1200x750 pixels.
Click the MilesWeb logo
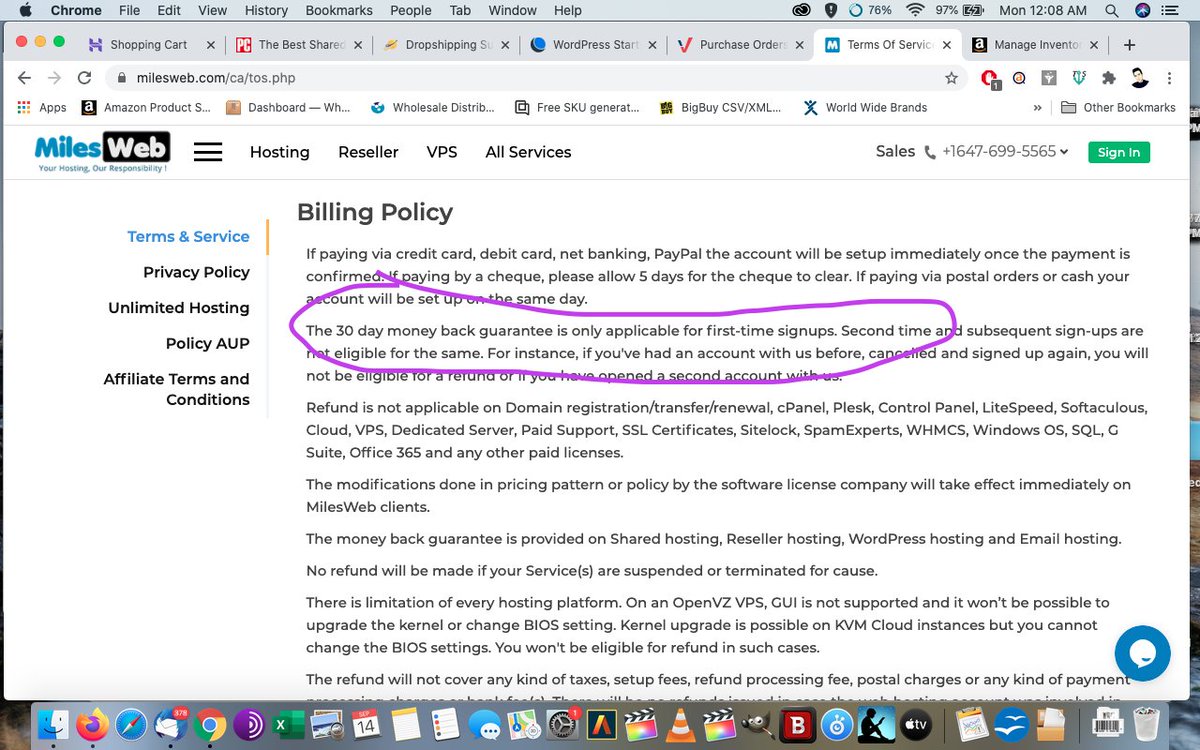[102, 152]
